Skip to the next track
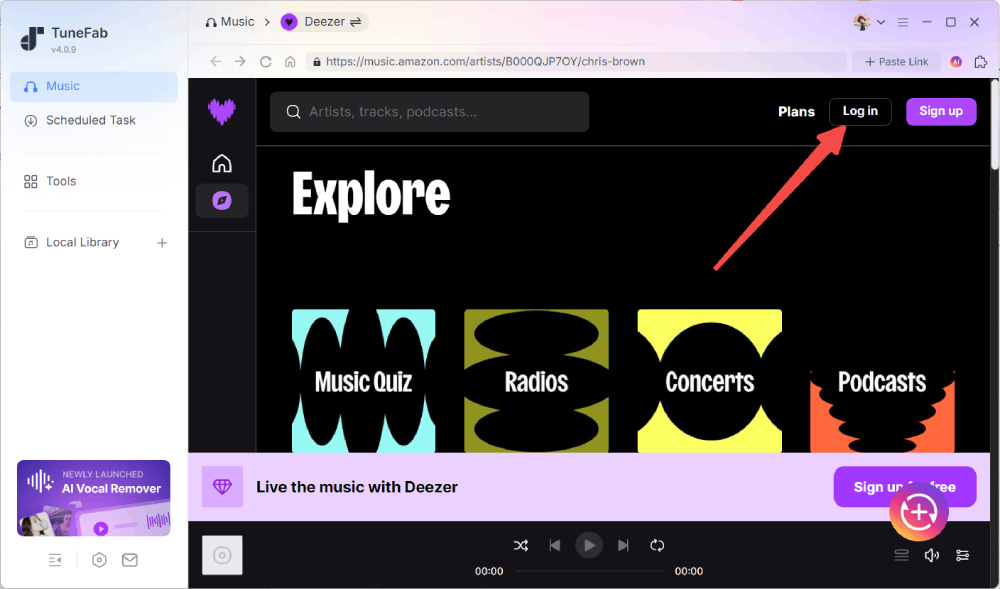Viewport: 1000px width, 589px height. (623, 546)
